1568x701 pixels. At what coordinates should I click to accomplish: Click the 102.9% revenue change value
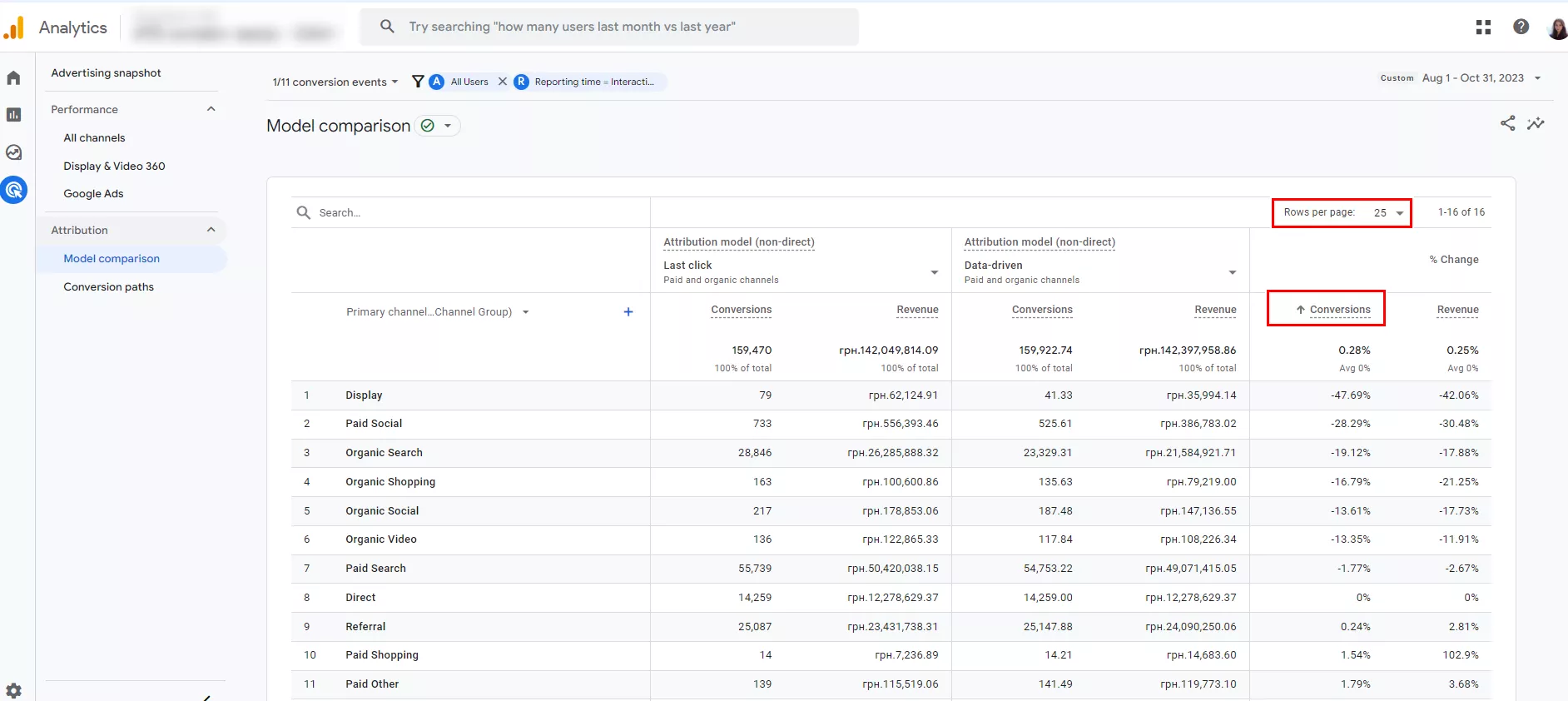(x=1461, y=655)
